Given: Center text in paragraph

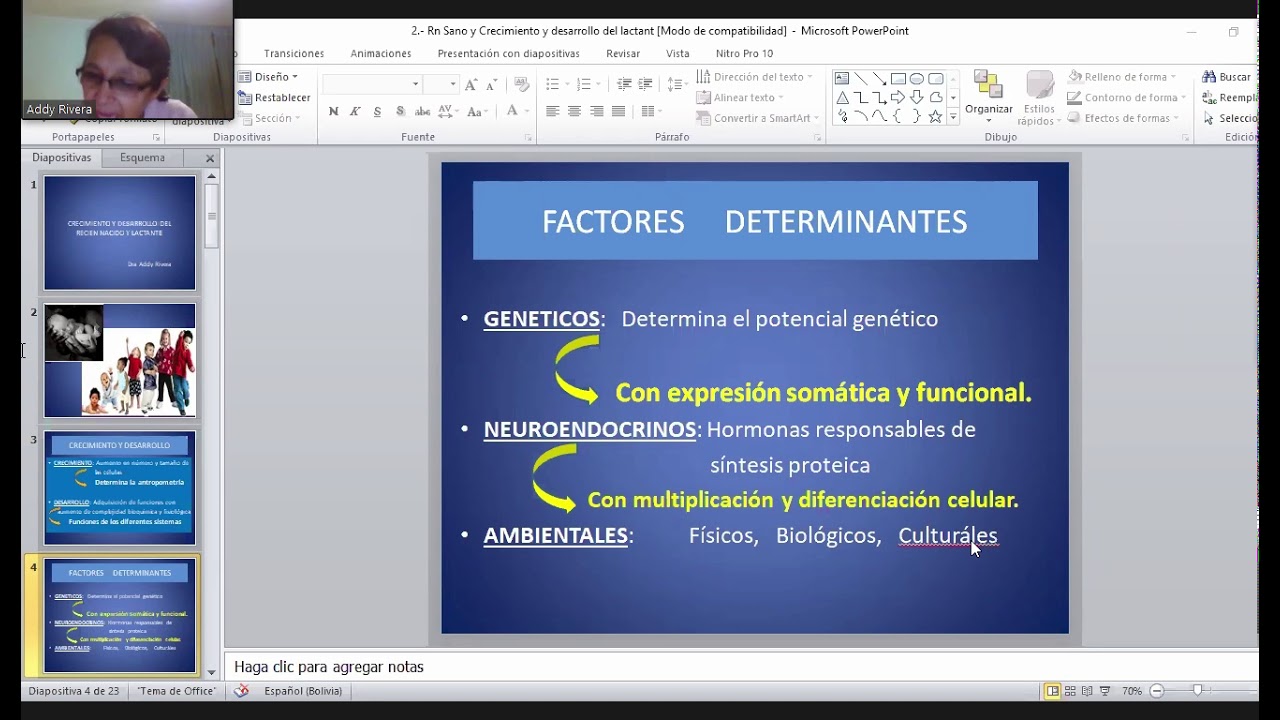Looking at the screenshot, I should [574, 111].
